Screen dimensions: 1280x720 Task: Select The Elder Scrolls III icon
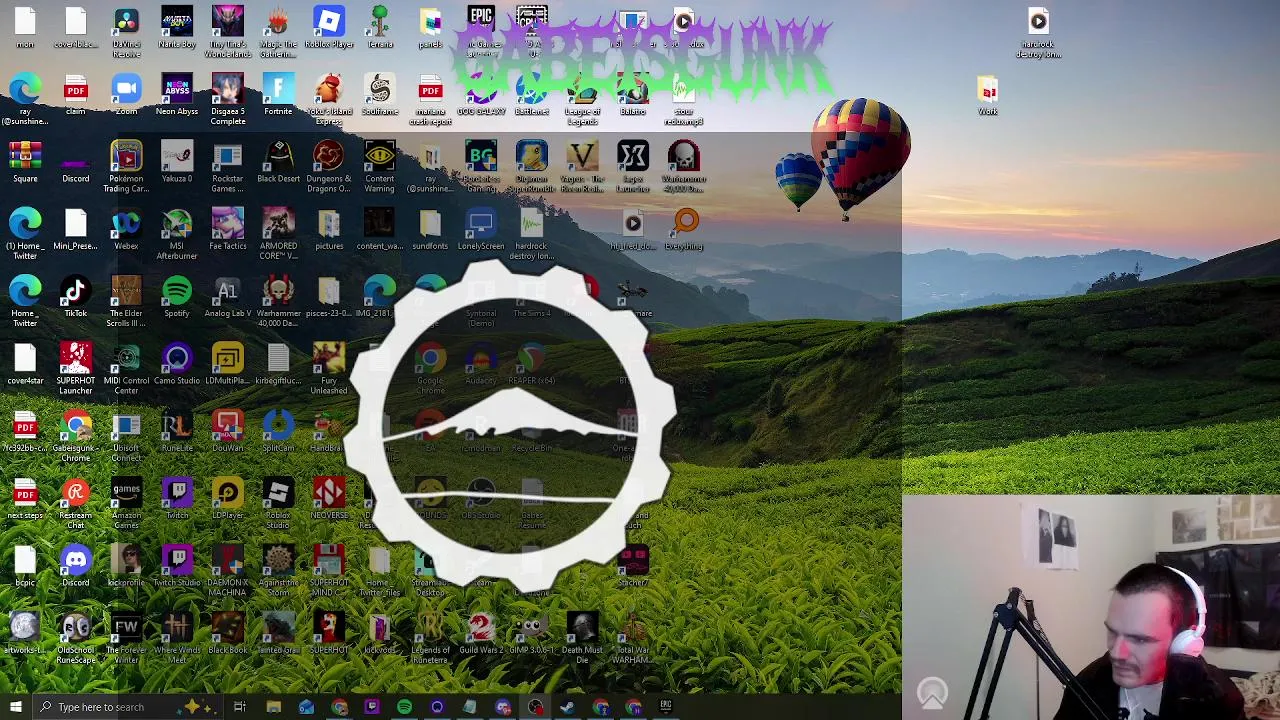[126, 300]
